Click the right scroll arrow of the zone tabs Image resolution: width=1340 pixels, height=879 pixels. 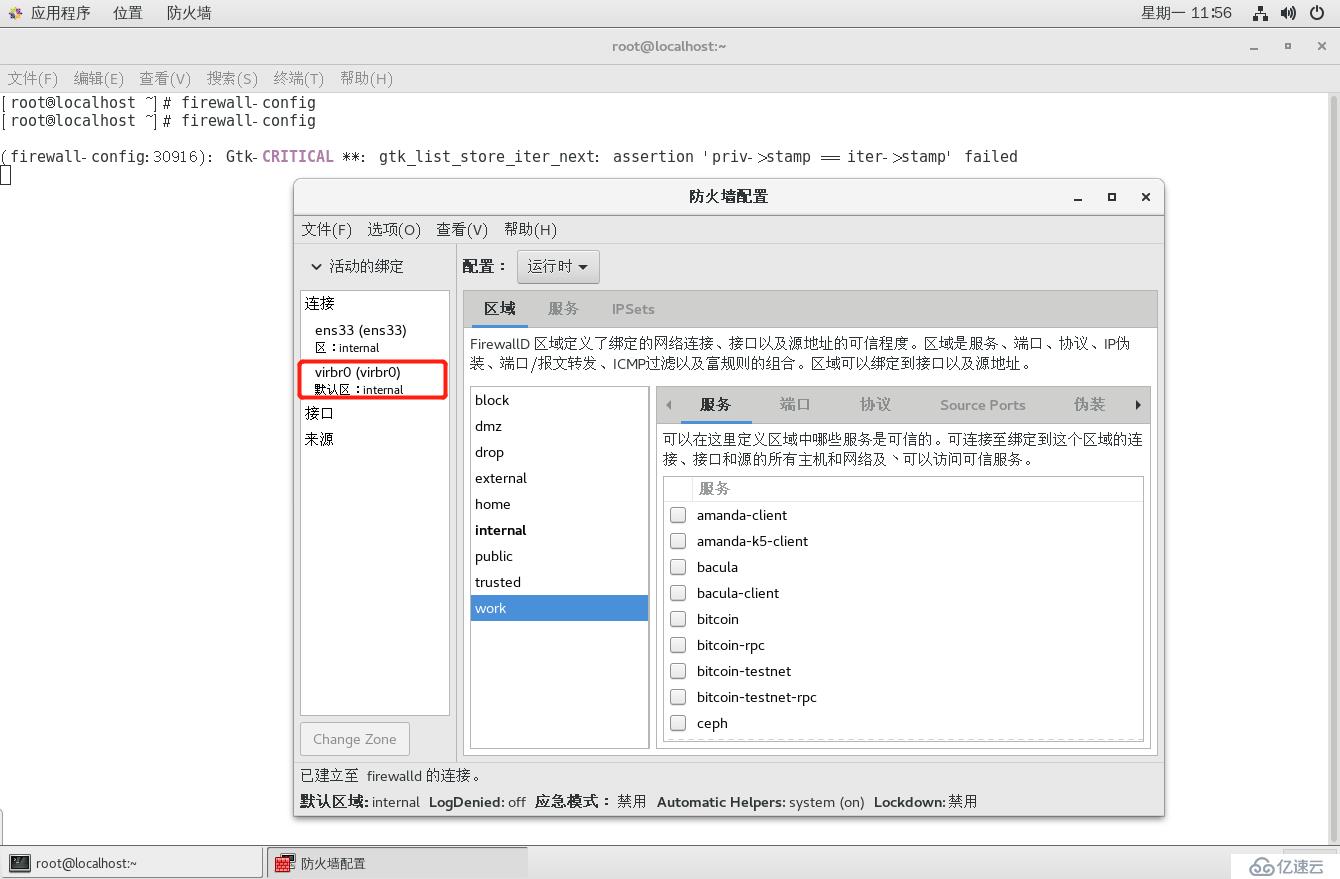(1138, 405)
